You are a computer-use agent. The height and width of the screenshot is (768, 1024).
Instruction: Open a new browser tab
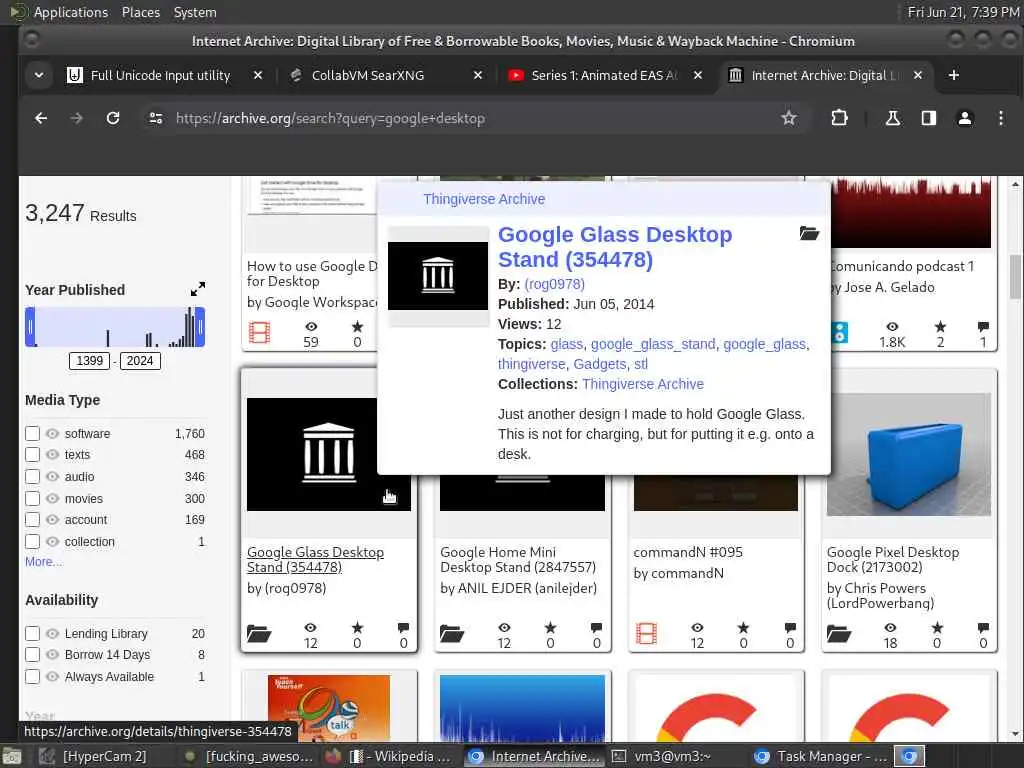953,75
